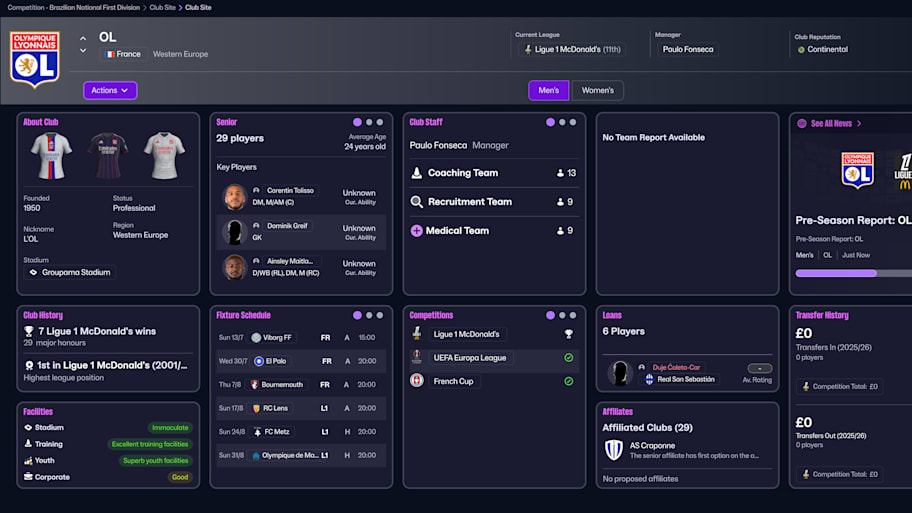Open Medical Team cross icon
The width and height of the screenshot is (912, 513).
tap(416, 231)
